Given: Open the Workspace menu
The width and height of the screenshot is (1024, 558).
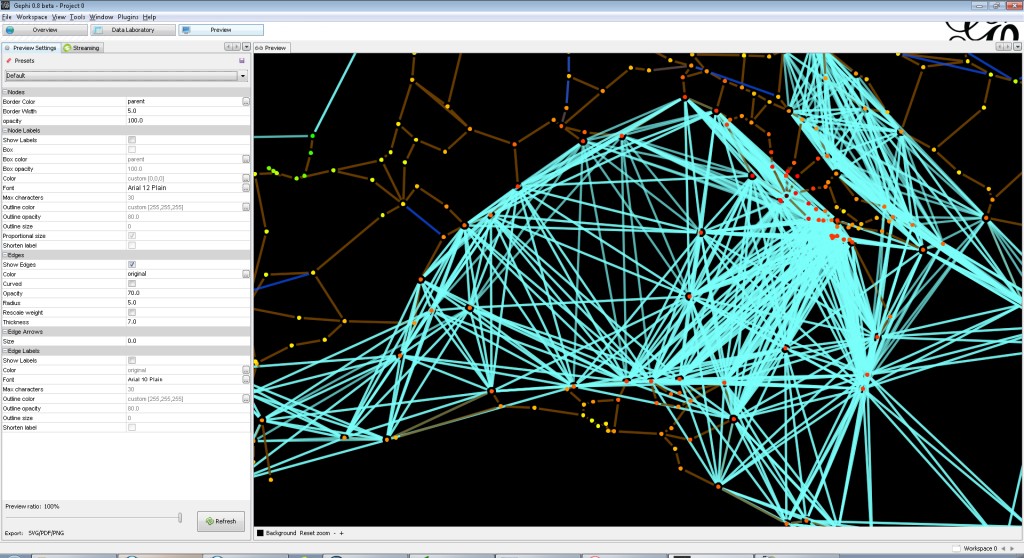Looking at the screenshot, I should [x=31, y=17].
